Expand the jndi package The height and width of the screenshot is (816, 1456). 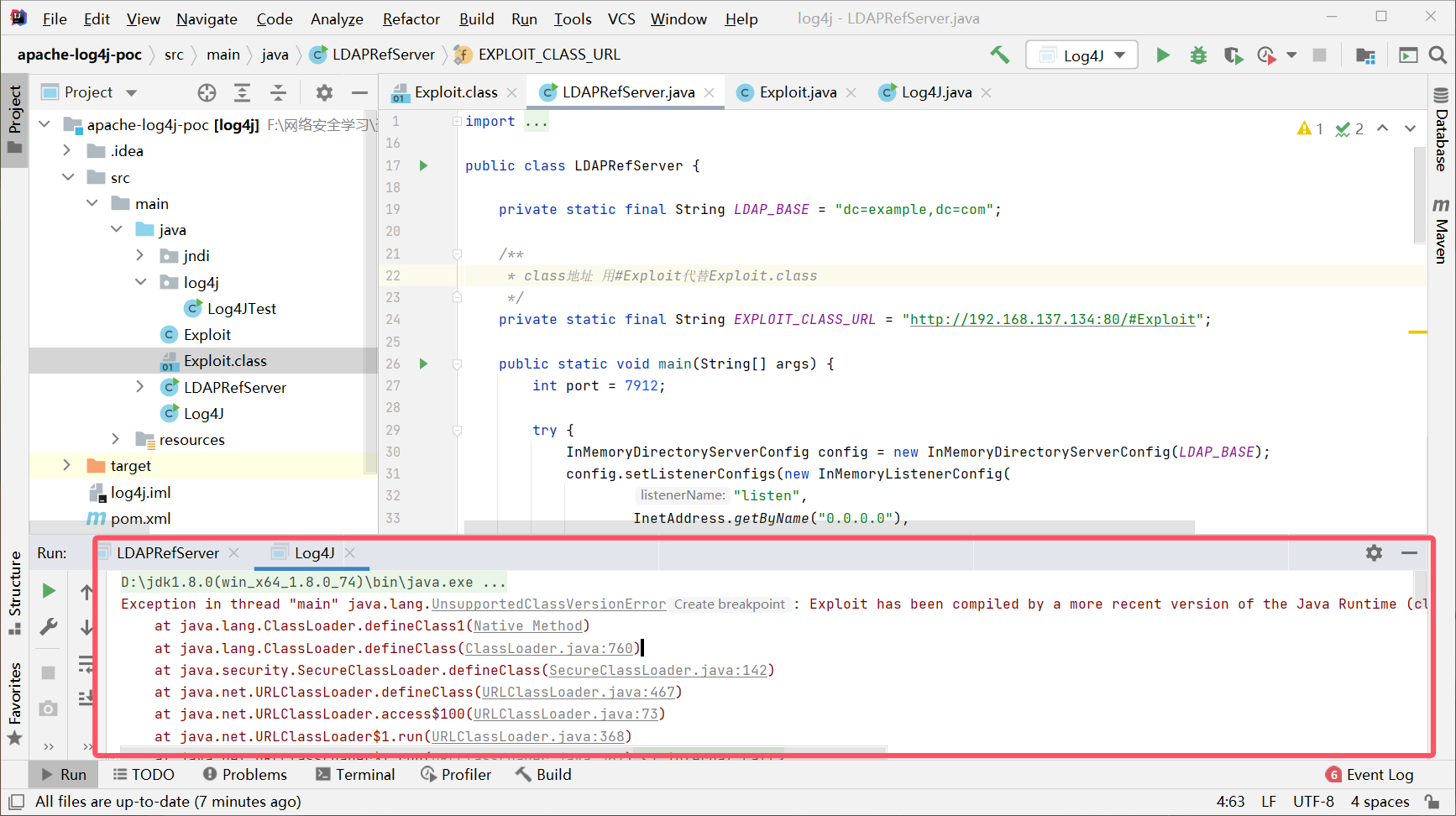[x=140, y=255]
